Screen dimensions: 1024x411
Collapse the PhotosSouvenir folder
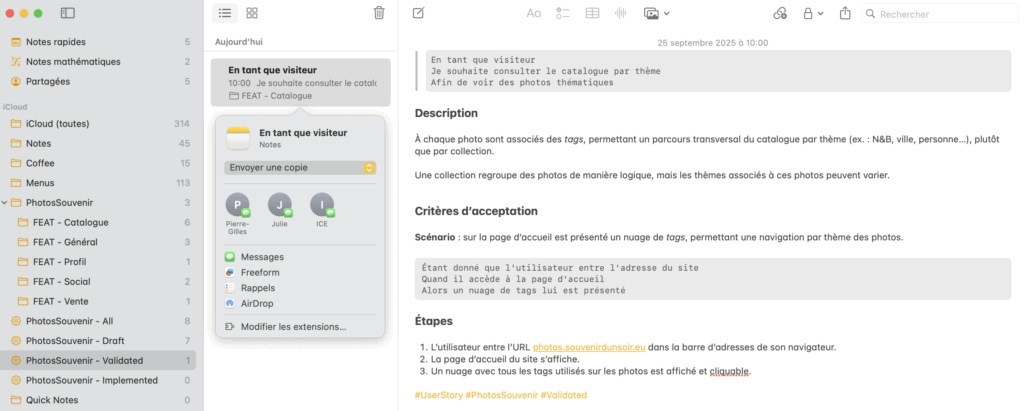click(x=5, y=203)
